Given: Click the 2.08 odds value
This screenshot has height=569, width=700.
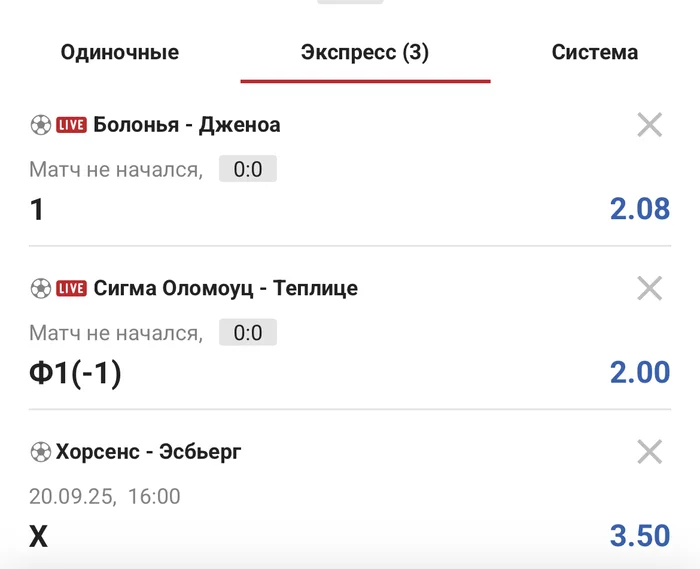Looking at the screenshot, I should click(x=640, y=209).
